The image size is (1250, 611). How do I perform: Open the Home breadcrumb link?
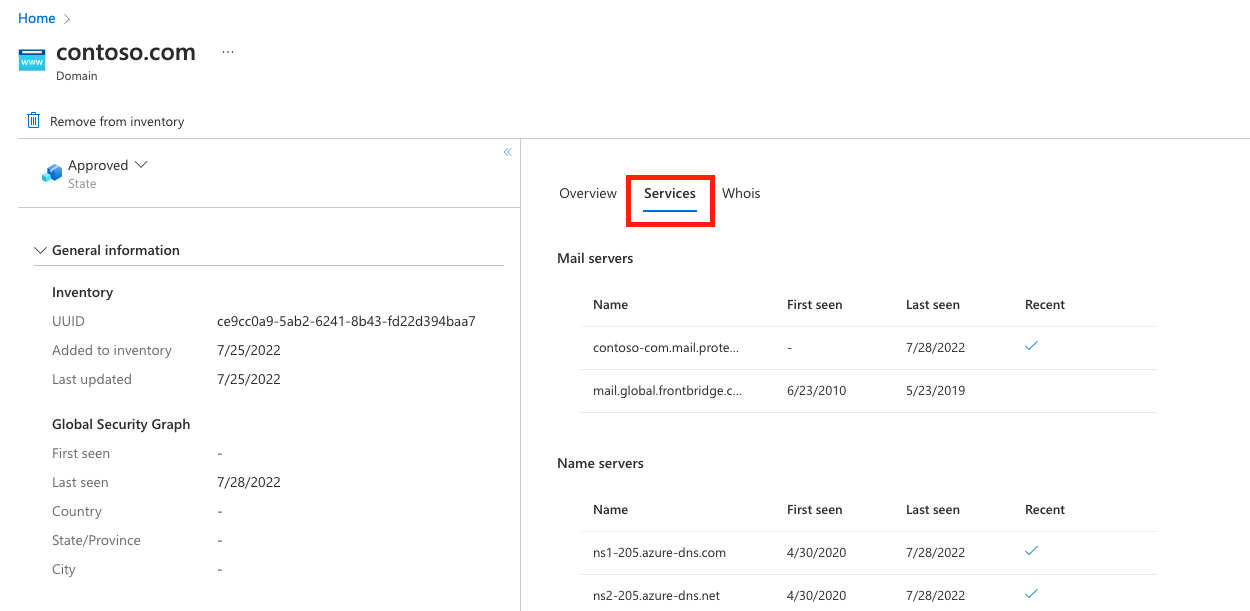36,18
